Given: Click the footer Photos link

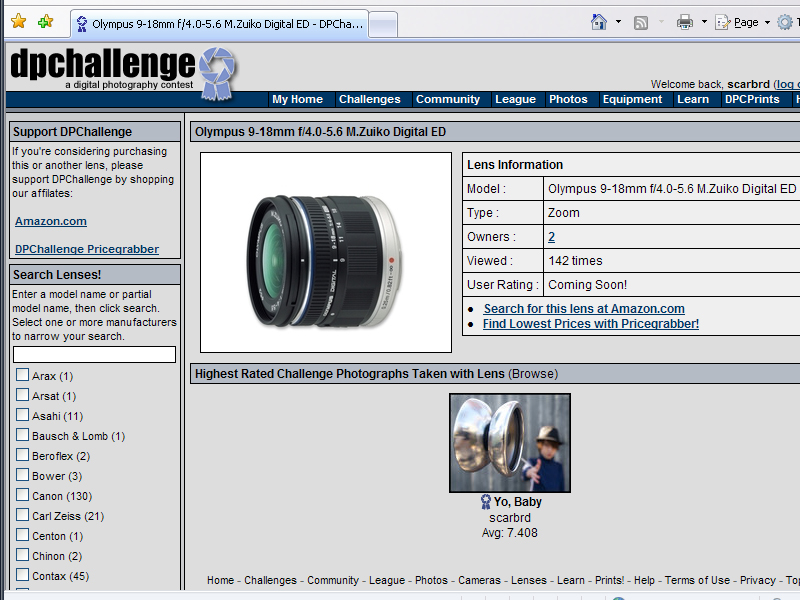Looking at the screenshot, I should (x=431, y=580).
